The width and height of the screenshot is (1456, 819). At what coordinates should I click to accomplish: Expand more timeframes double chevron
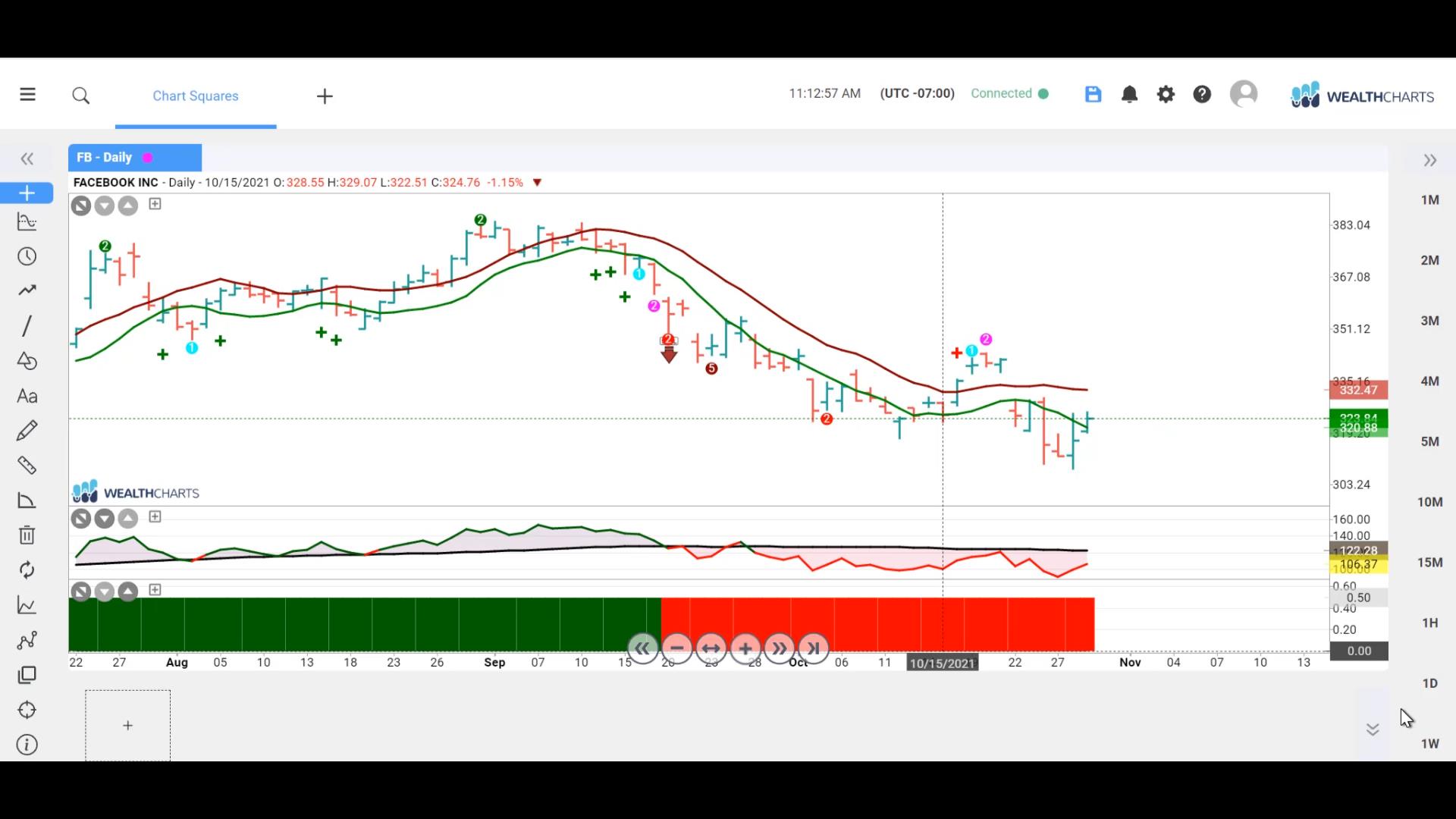point(1373,730)
